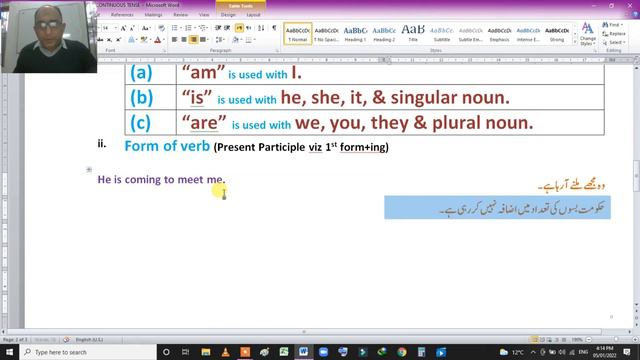
Task: Align text left
Action: pyautogui.click(x=174, y=40)
